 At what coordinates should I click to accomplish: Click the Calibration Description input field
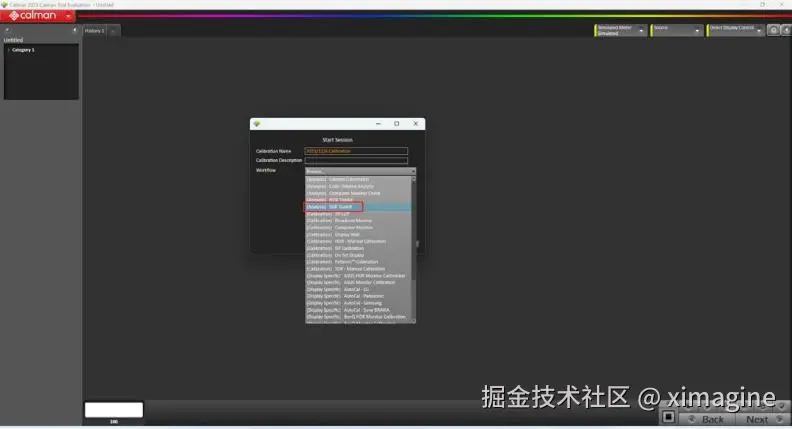tap(356, 161)
